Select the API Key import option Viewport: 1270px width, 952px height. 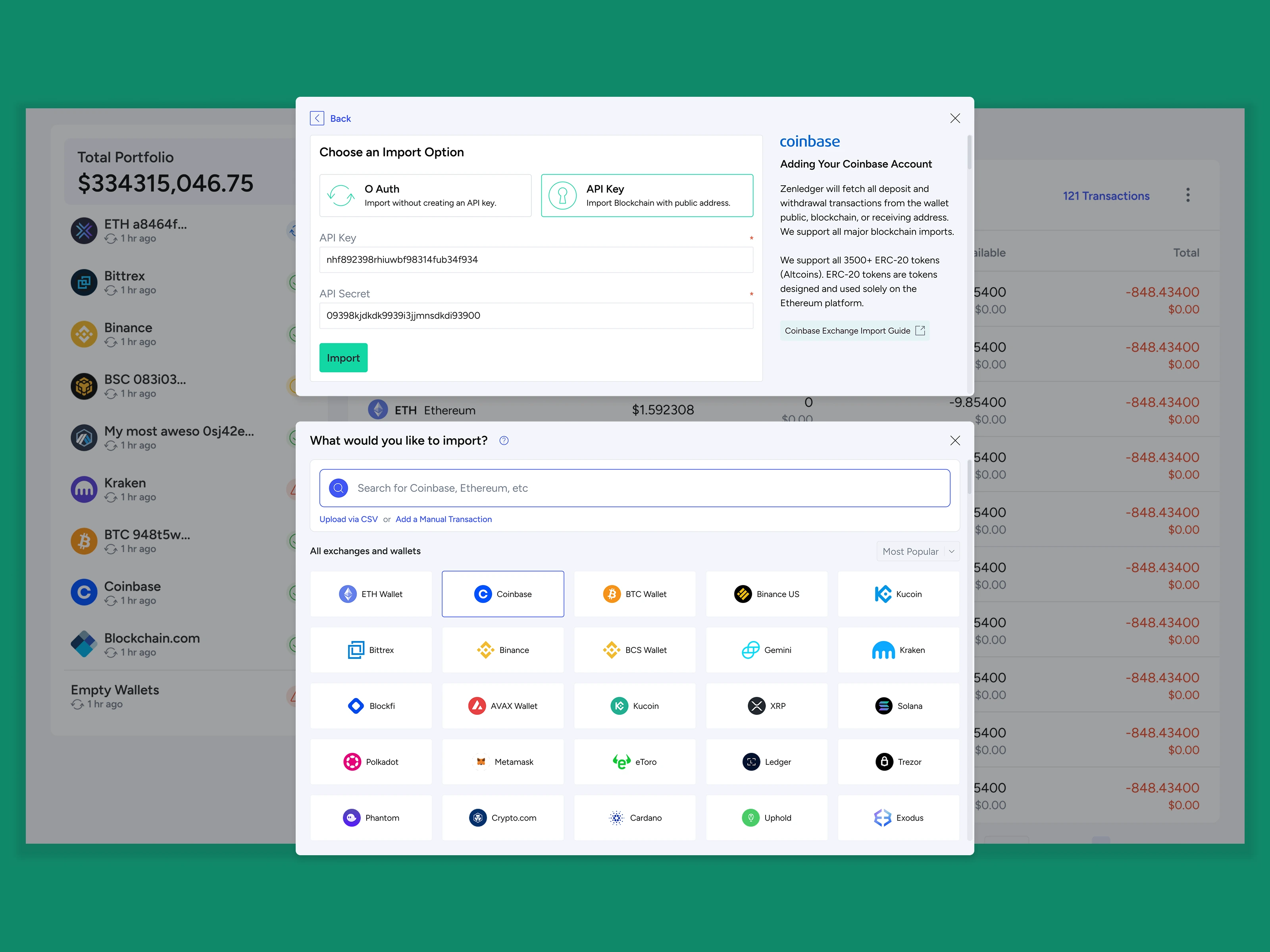pyautogui.click(x=647, y=195)
